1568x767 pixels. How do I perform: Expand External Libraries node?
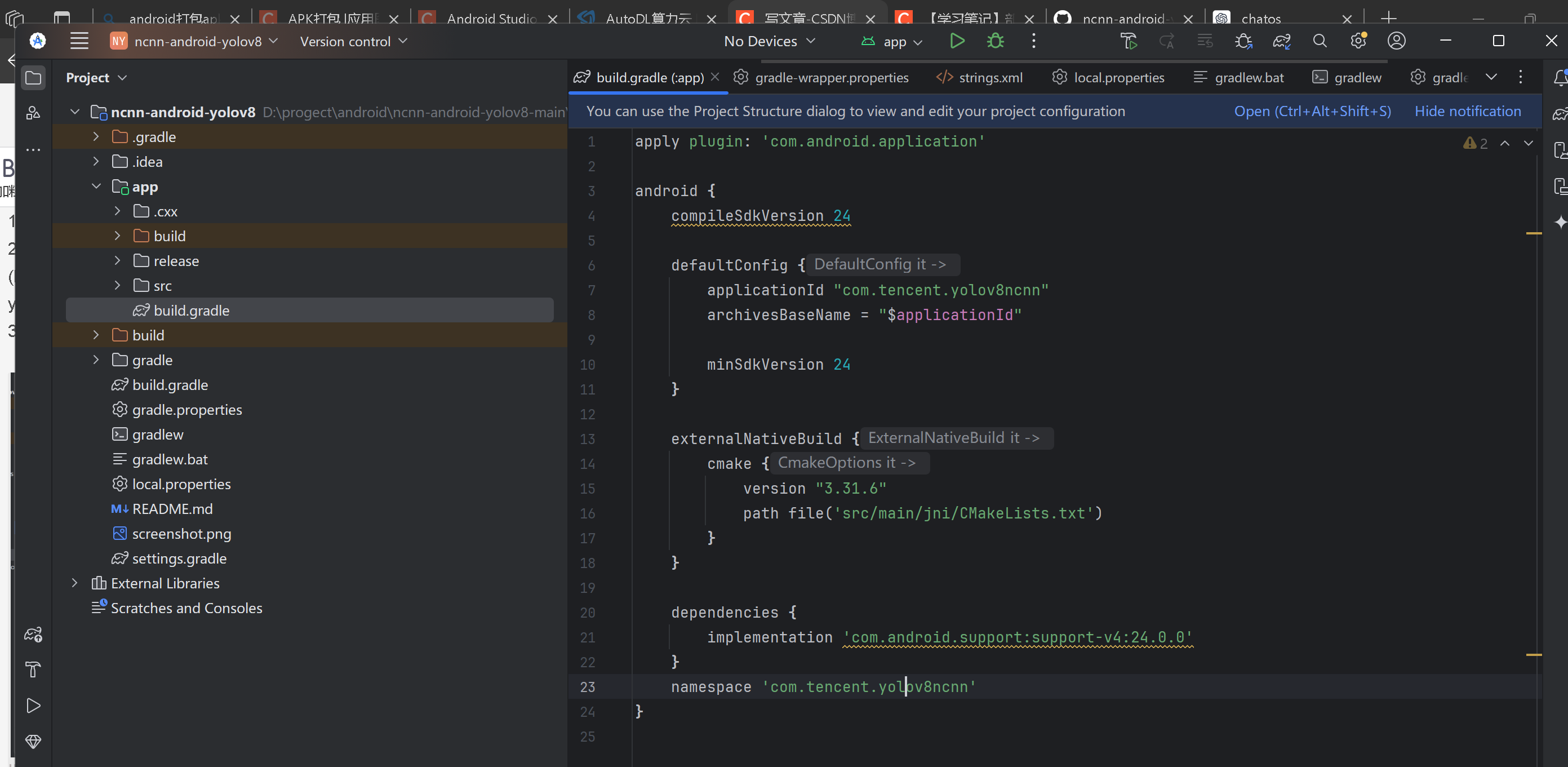coord(74,583)
